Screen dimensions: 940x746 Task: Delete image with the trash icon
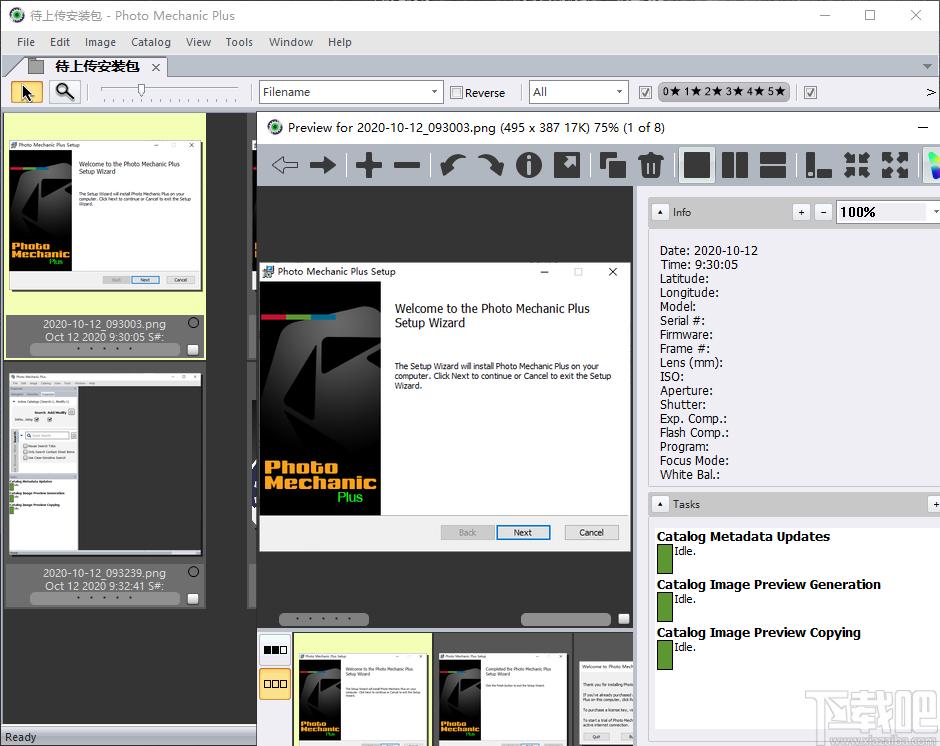point(650,165)
